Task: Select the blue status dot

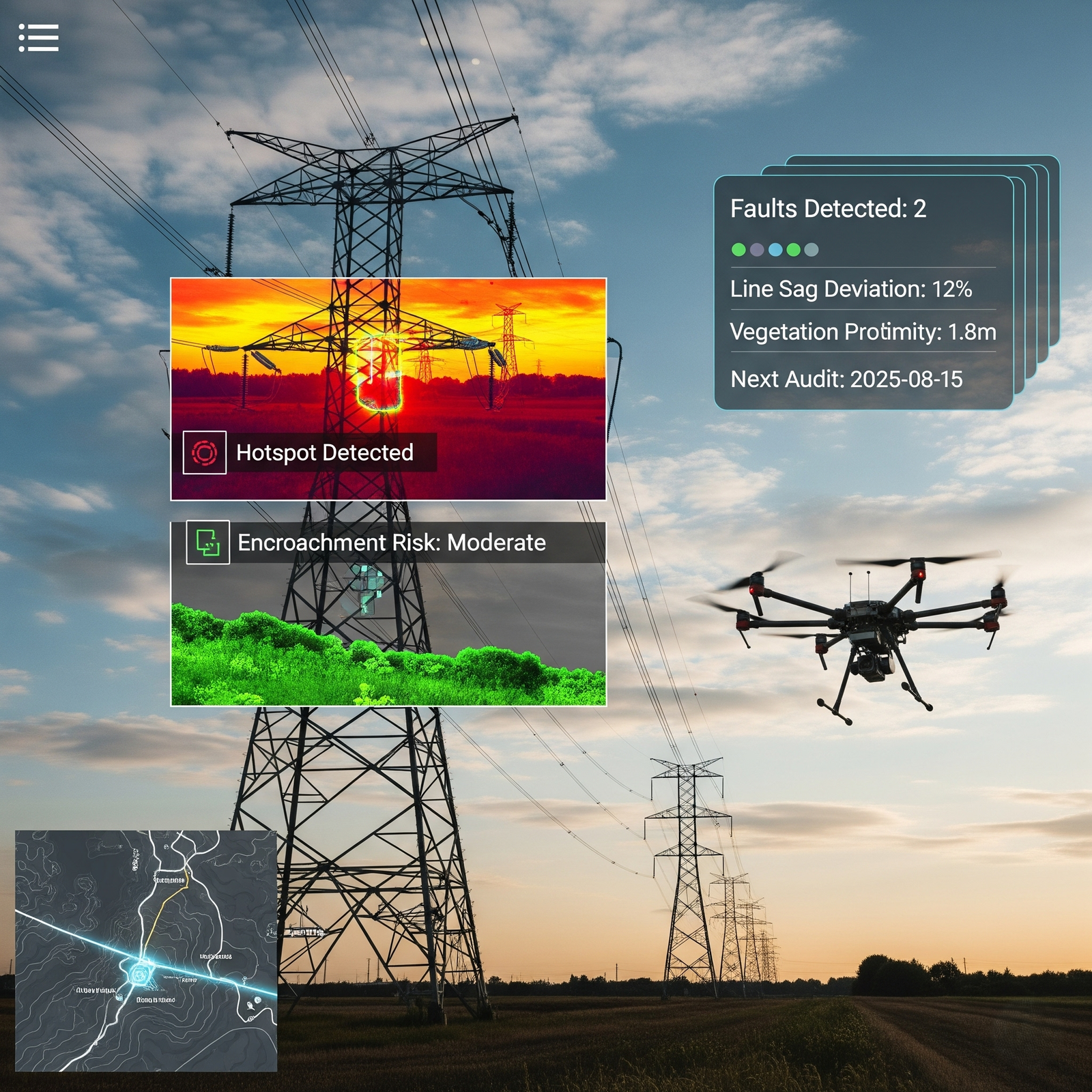Action: click(x=775, y=250)
